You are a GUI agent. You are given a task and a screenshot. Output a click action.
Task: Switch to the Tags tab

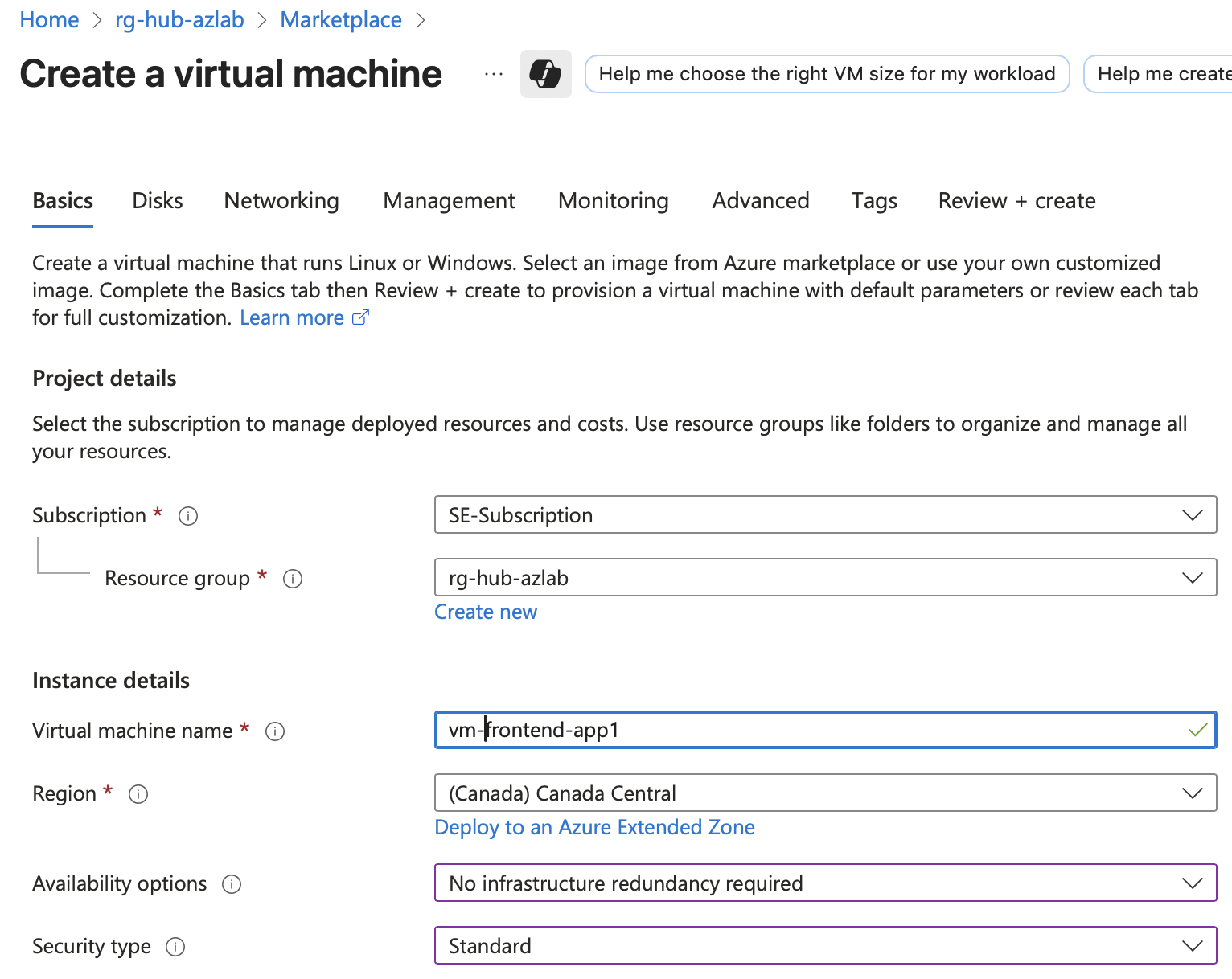(874, 201)
